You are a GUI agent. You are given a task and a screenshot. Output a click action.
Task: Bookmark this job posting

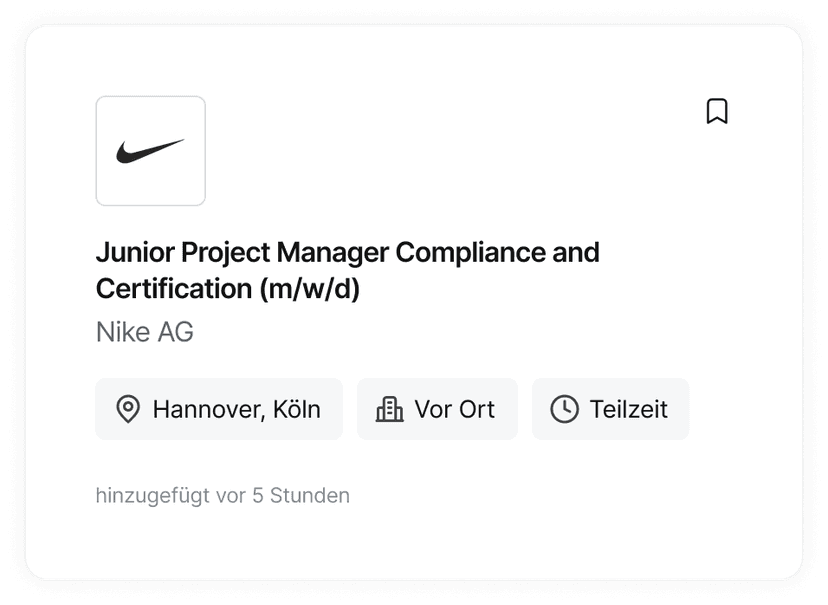(x=717, y=111)
